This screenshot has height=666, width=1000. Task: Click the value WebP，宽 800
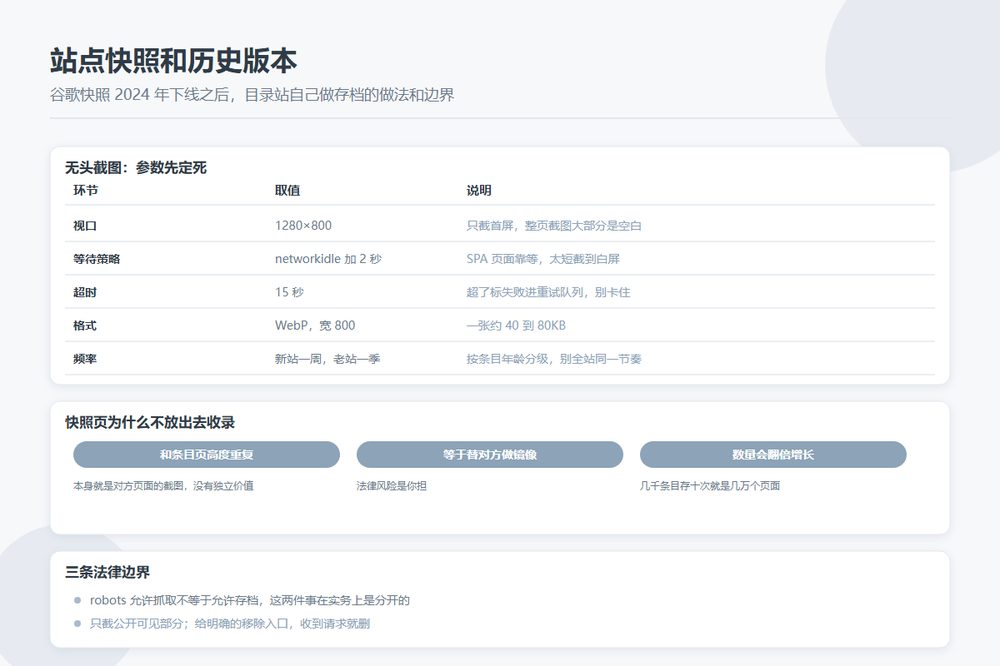point(314,325)
